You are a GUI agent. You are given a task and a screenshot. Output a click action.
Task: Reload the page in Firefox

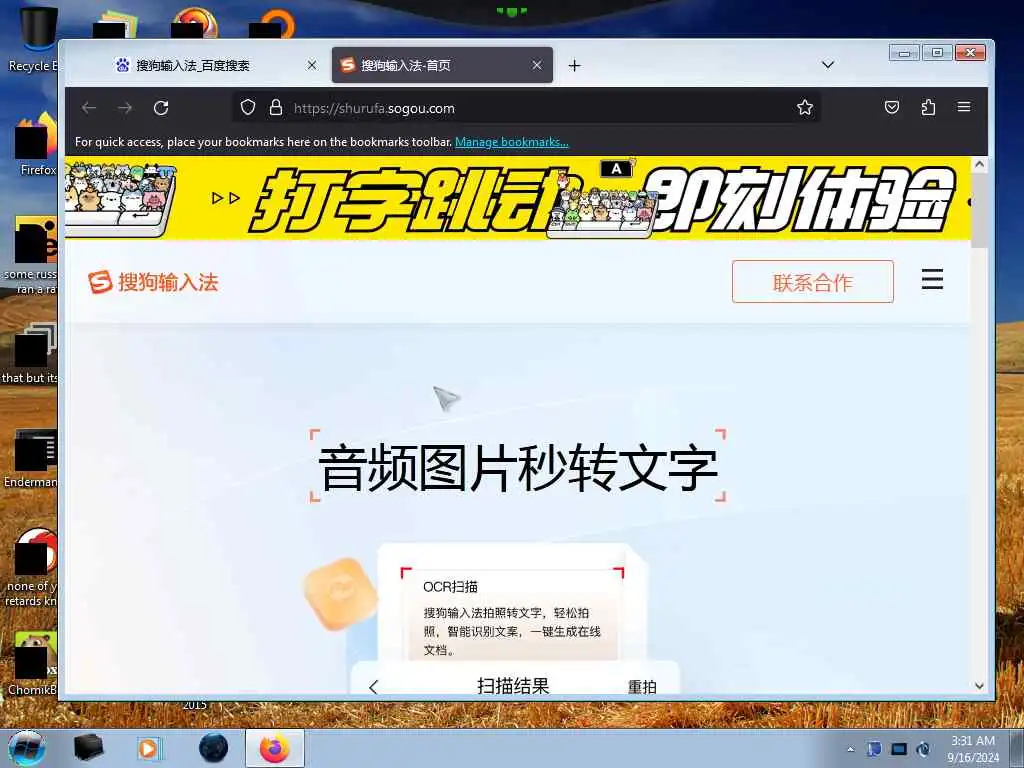pyautogui.click(x=161, y=108)
